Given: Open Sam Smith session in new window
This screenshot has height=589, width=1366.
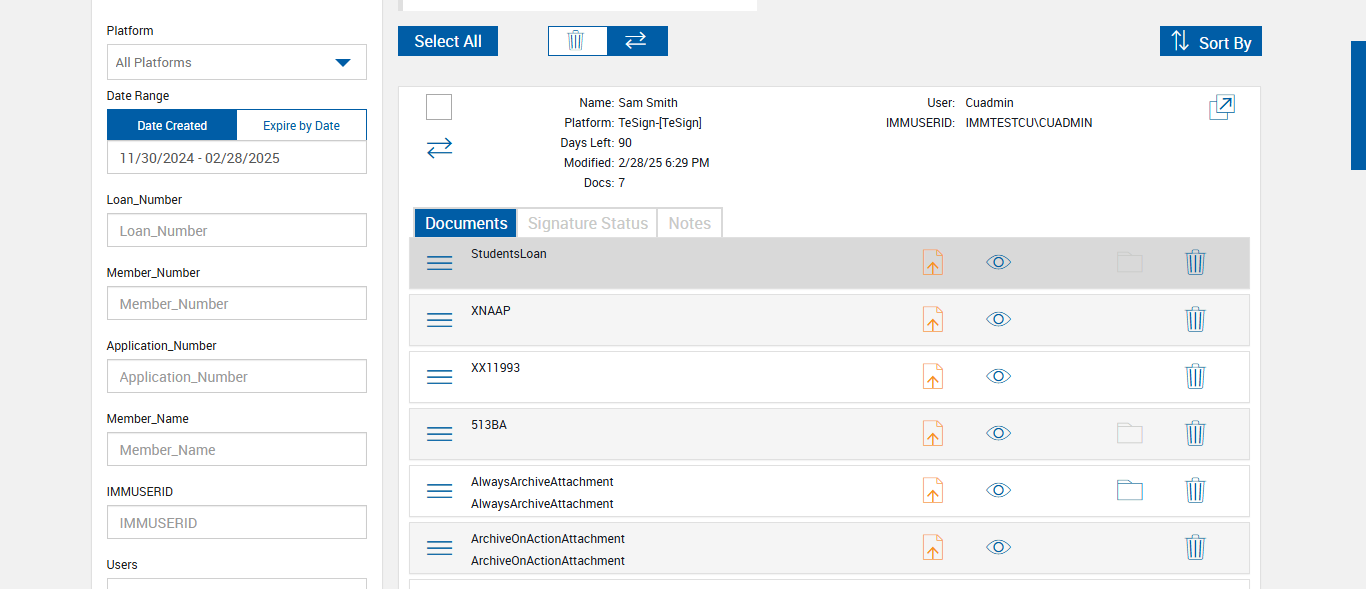Looking at the screenshot, I should [1222, 108].
